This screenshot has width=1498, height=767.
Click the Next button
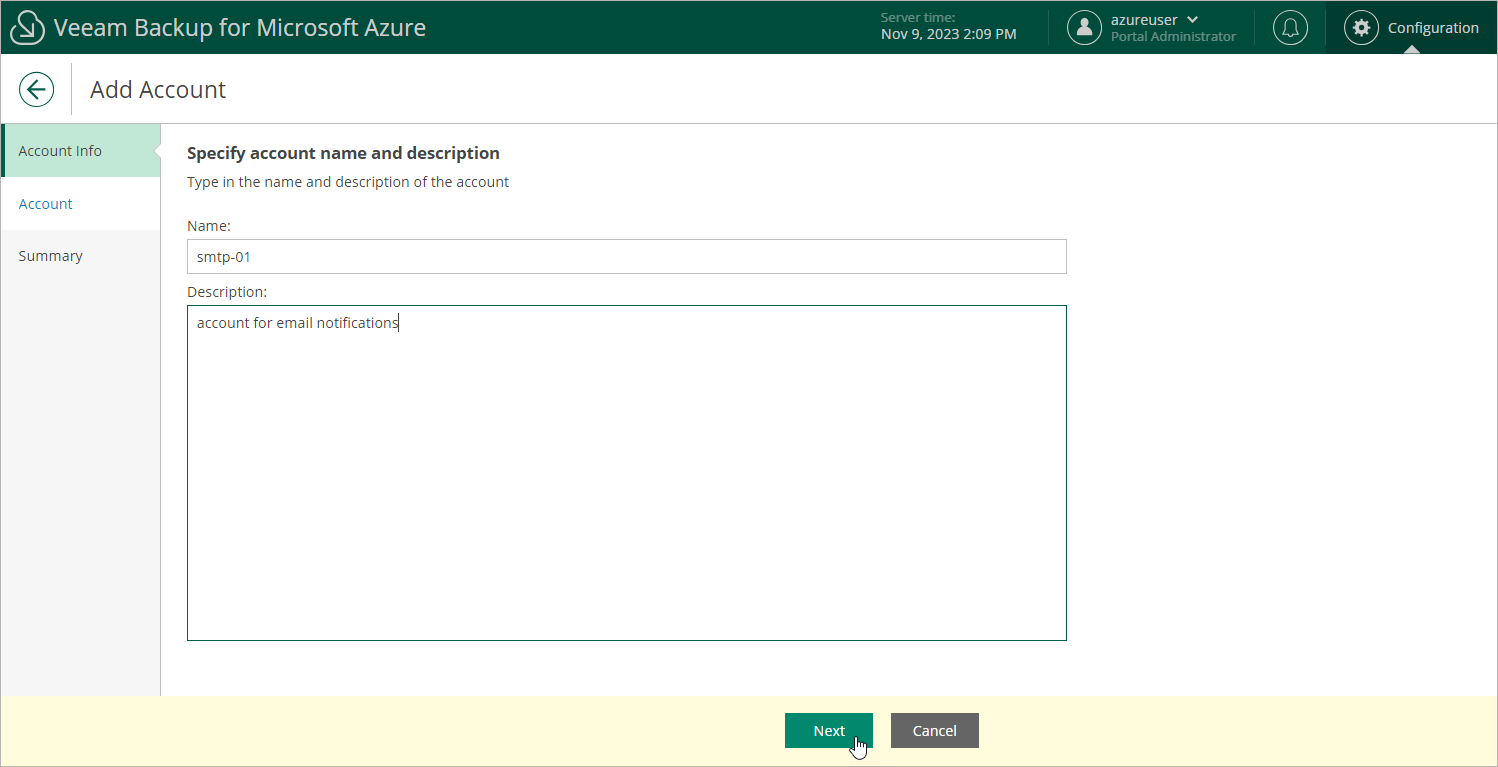[829, 731]
